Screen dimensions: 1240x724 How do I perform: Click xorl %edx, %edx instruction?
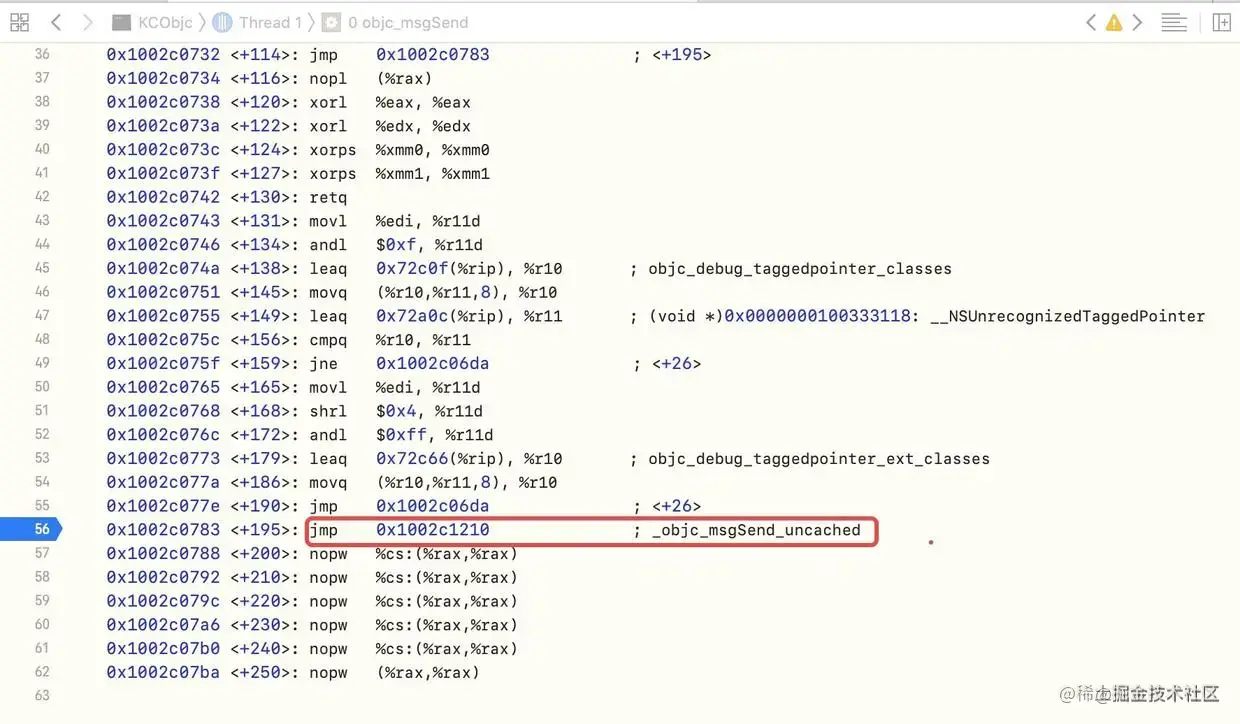pos(390,126)
